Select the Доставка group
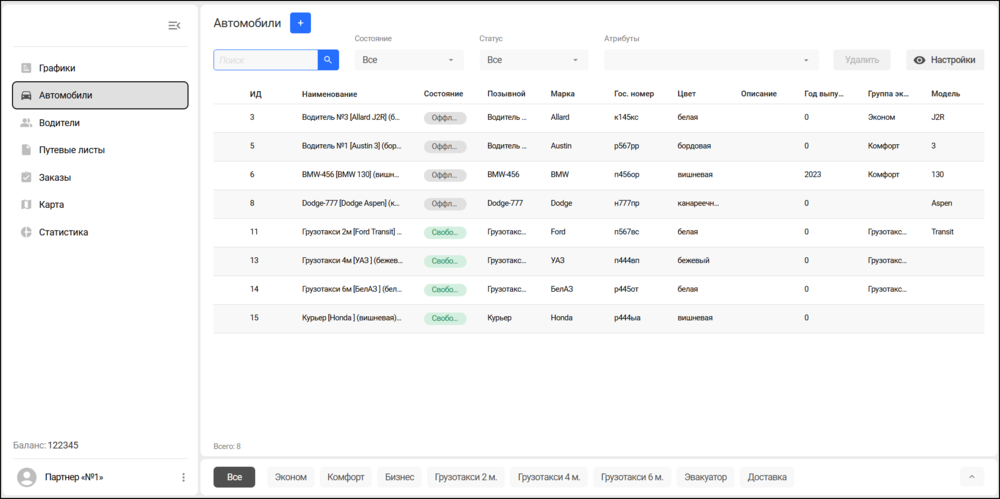The image size is (1000, 499). click(767, 477)
